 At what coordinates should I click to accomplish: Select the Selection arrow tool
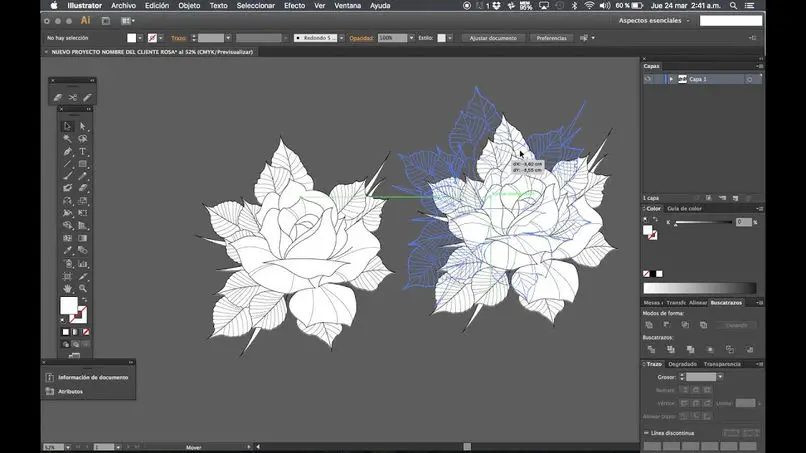click(x=68, y=126)
